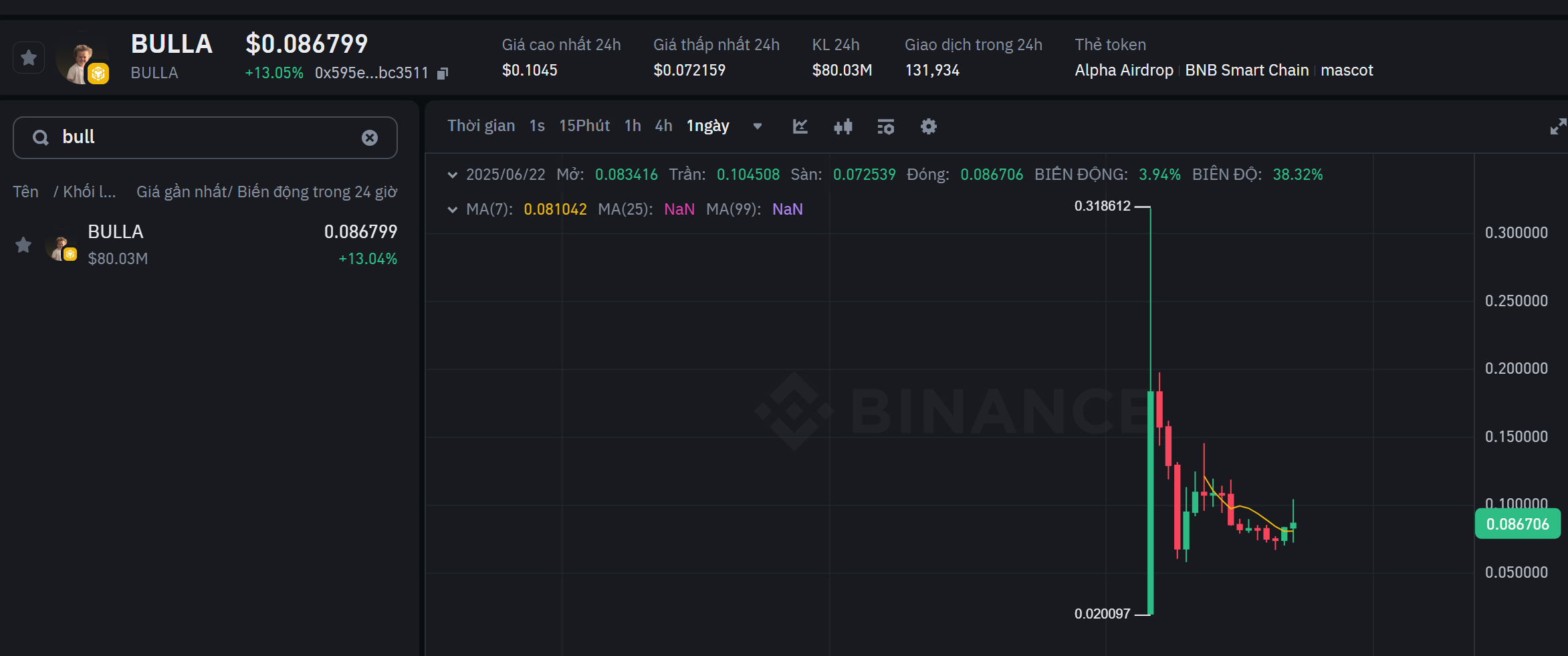Click BNB Smart Chain token tag
Image resolution: width=1568 pixels, height=656 pixels.
[x=1247, y=70]
